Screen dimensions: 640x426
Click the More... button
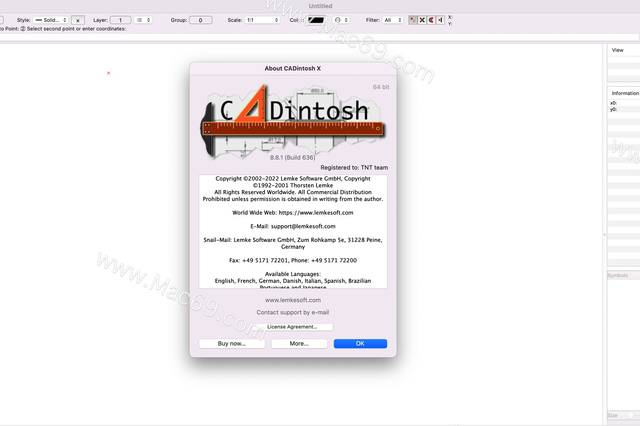tap(299, 344)
